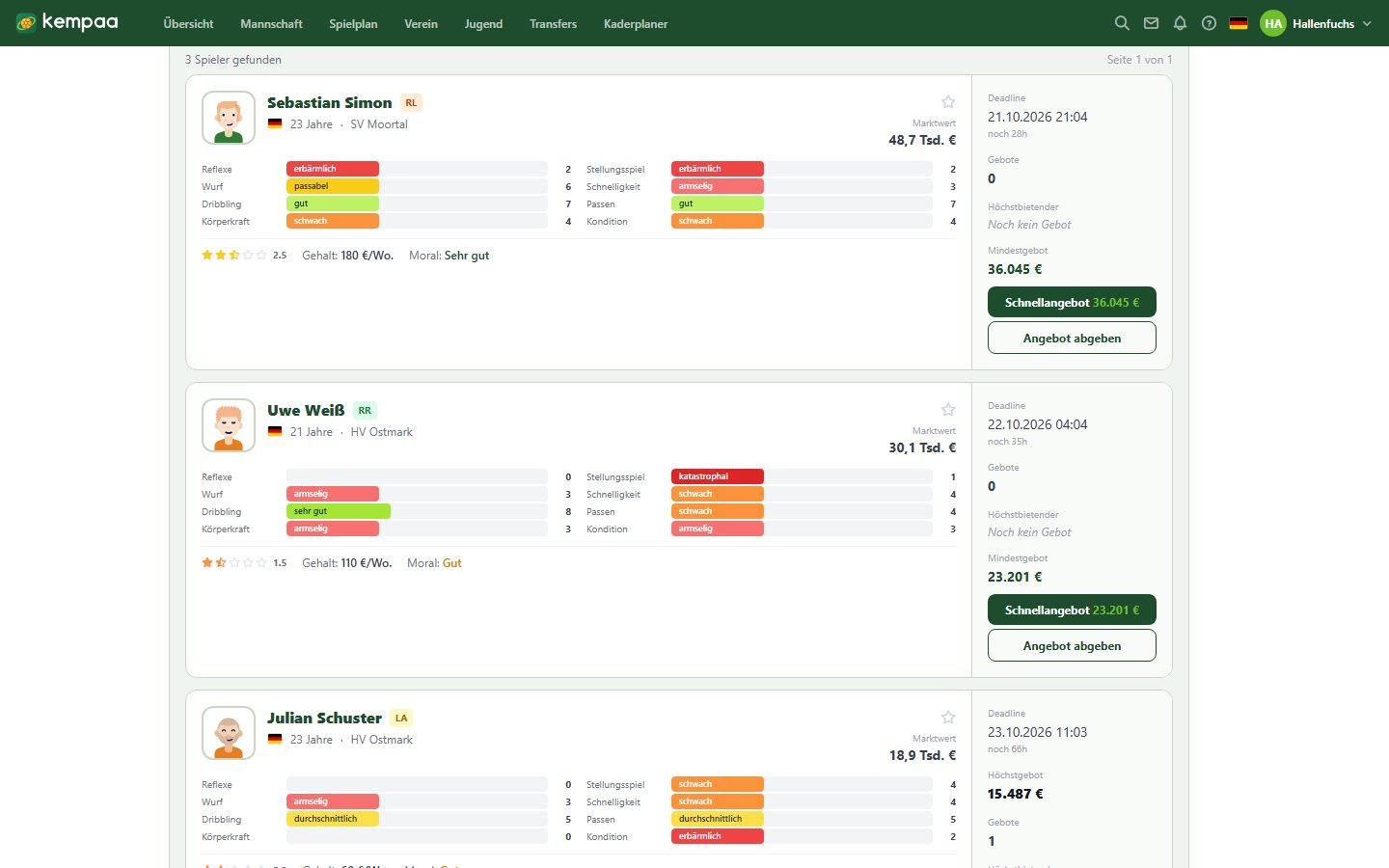Favorite Julian Schuster with the star
This screenshot has height=868, width=1389.
tap(948, 718)
